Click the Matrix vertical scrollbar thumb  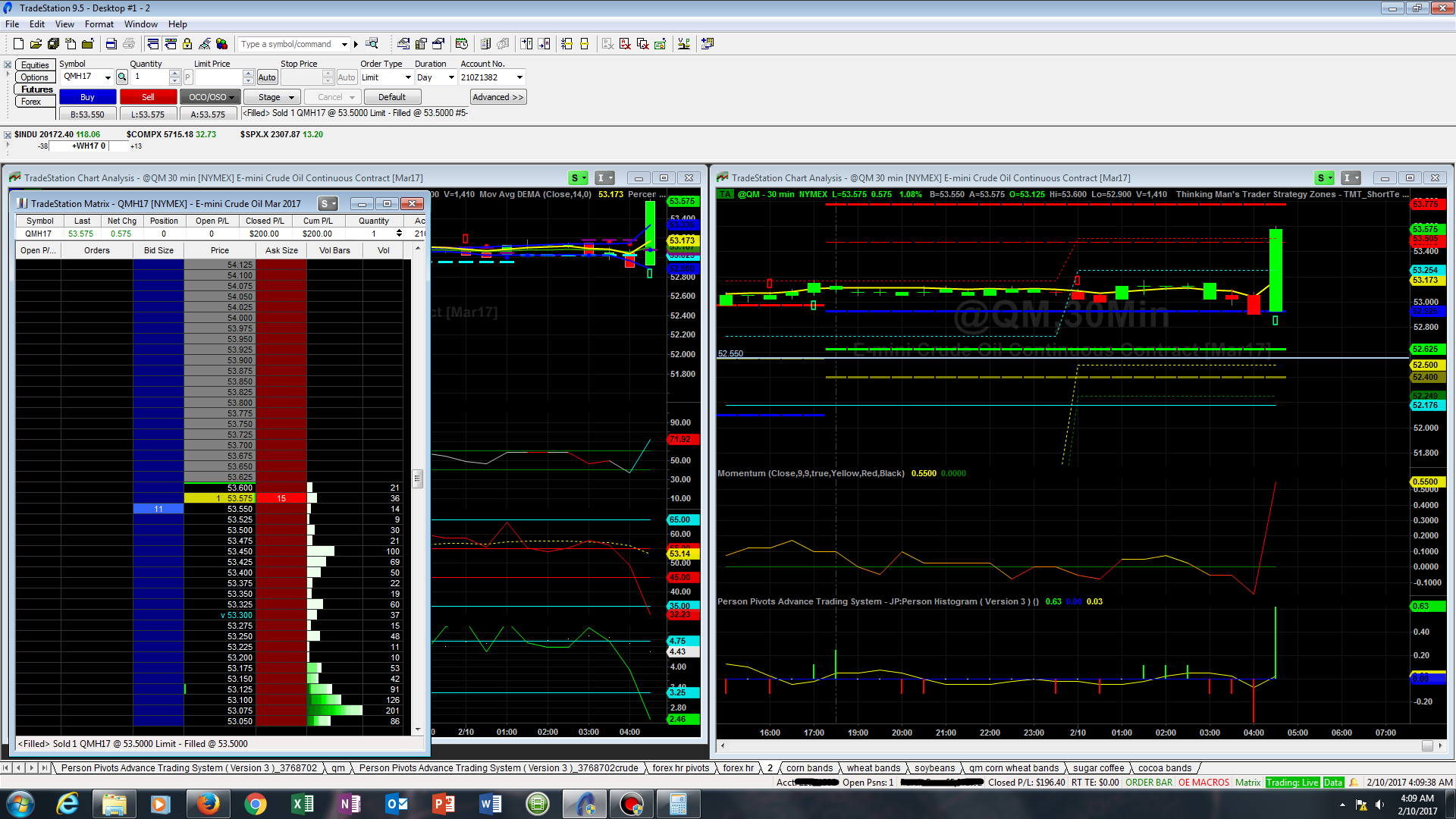pyautogui.click(x=417, y=479)
